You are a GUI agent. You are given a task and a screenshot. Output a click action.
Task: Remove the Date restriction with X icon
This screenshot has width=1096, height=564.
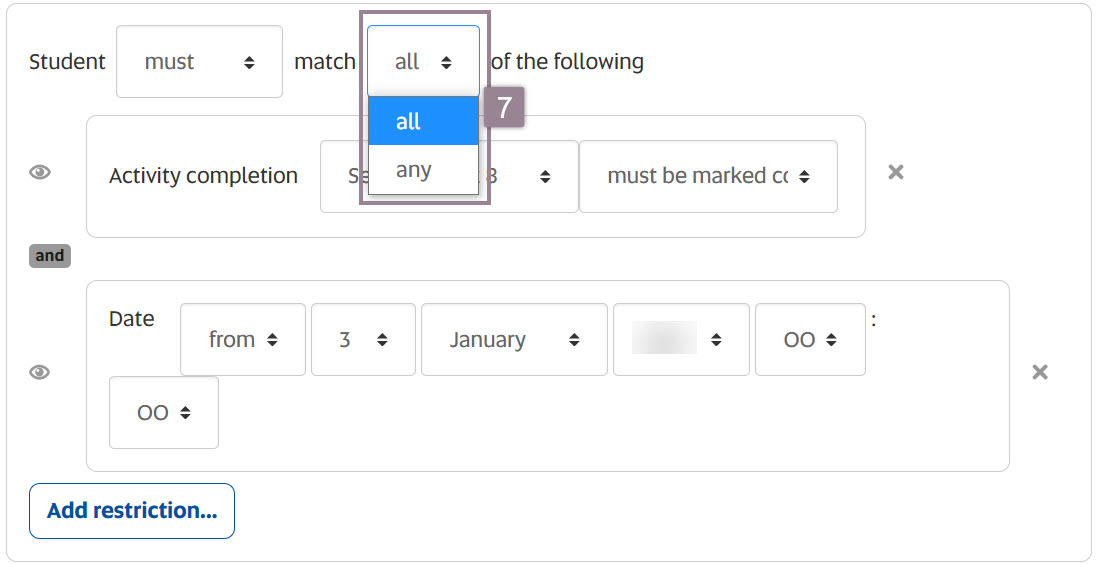[1040, 372]
